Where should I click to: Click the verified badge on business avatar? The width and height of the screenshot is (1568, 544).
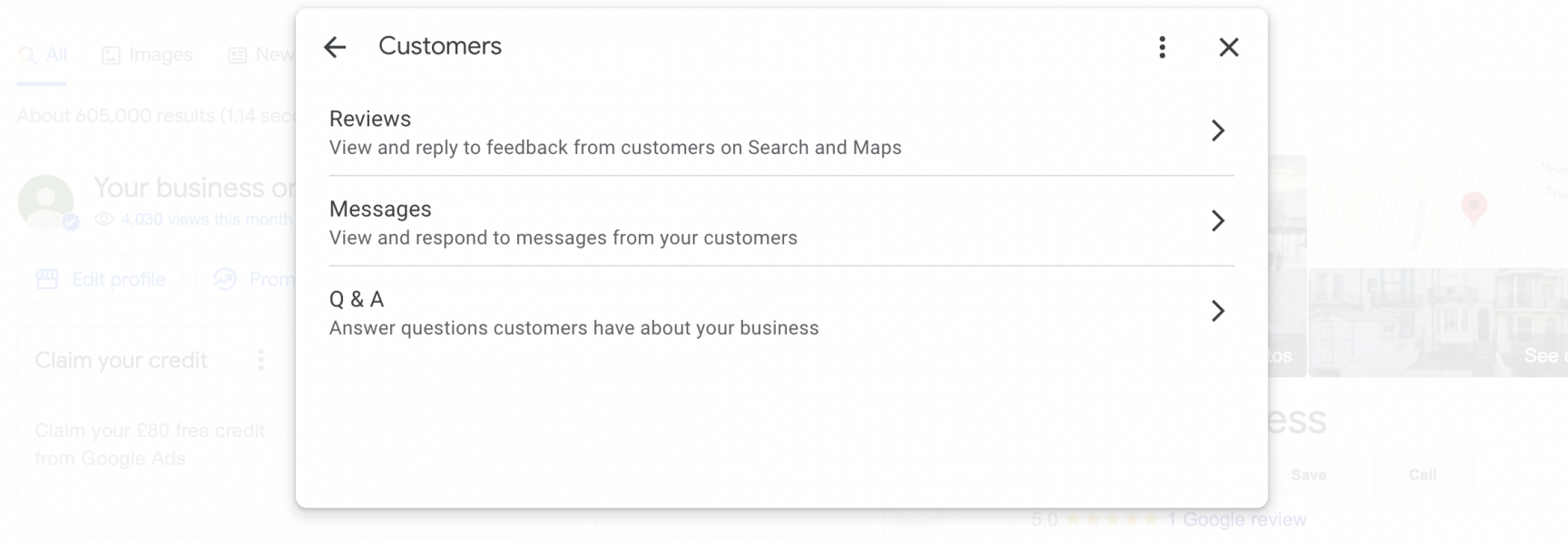coord(70,220)
